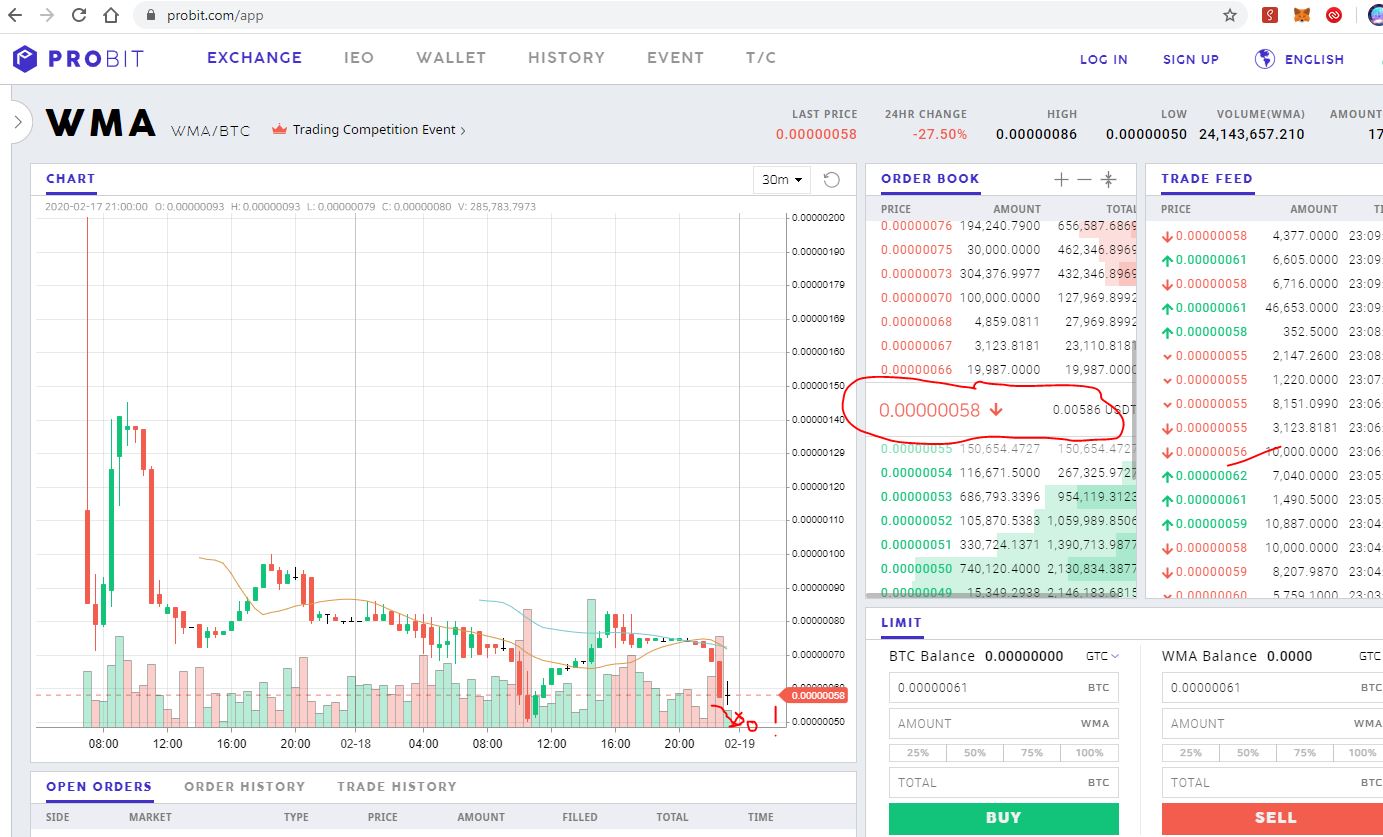Image resolution: width=1383 pixels, height=837 pixels.
Task: Click SIGN UP link
Action: [1191, 59]
